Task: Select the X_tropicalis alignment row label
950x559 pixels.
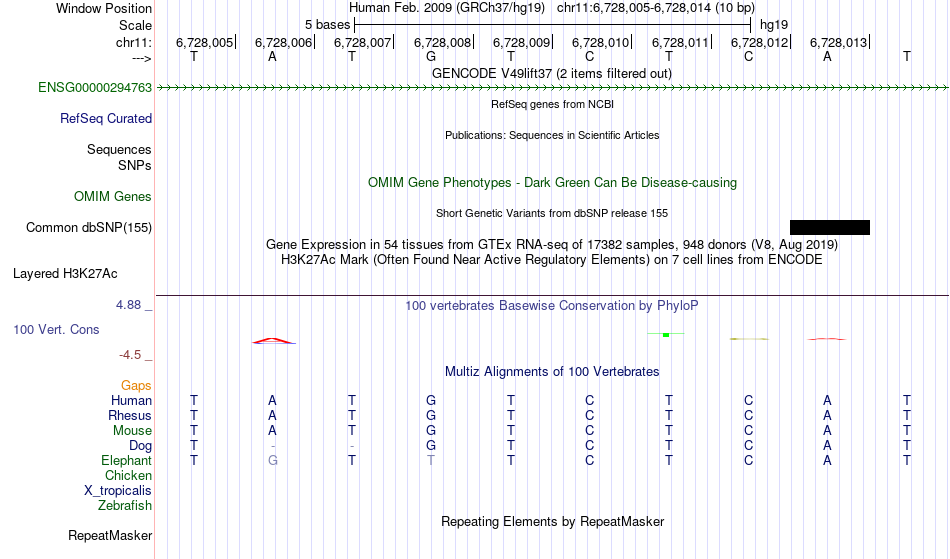Action: pos(118,491)
